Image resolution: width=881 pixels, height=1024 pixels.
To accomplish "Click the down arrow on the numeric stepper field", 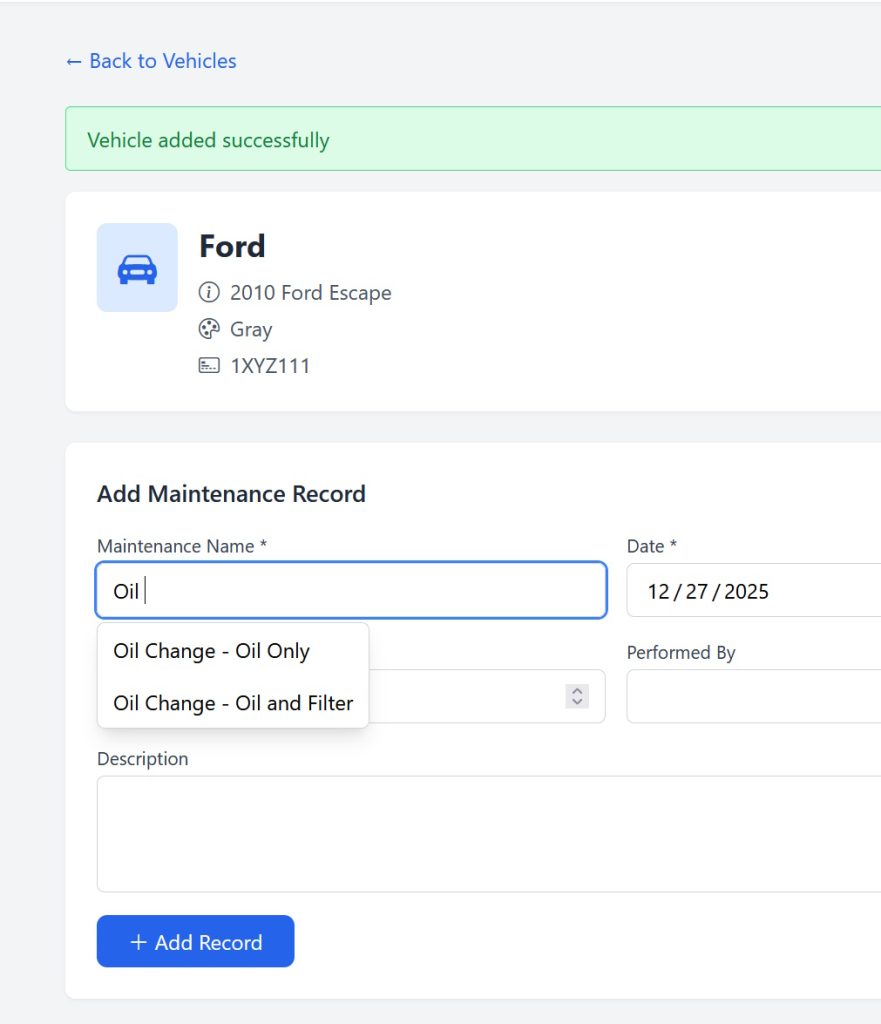I will coord(577,701).
